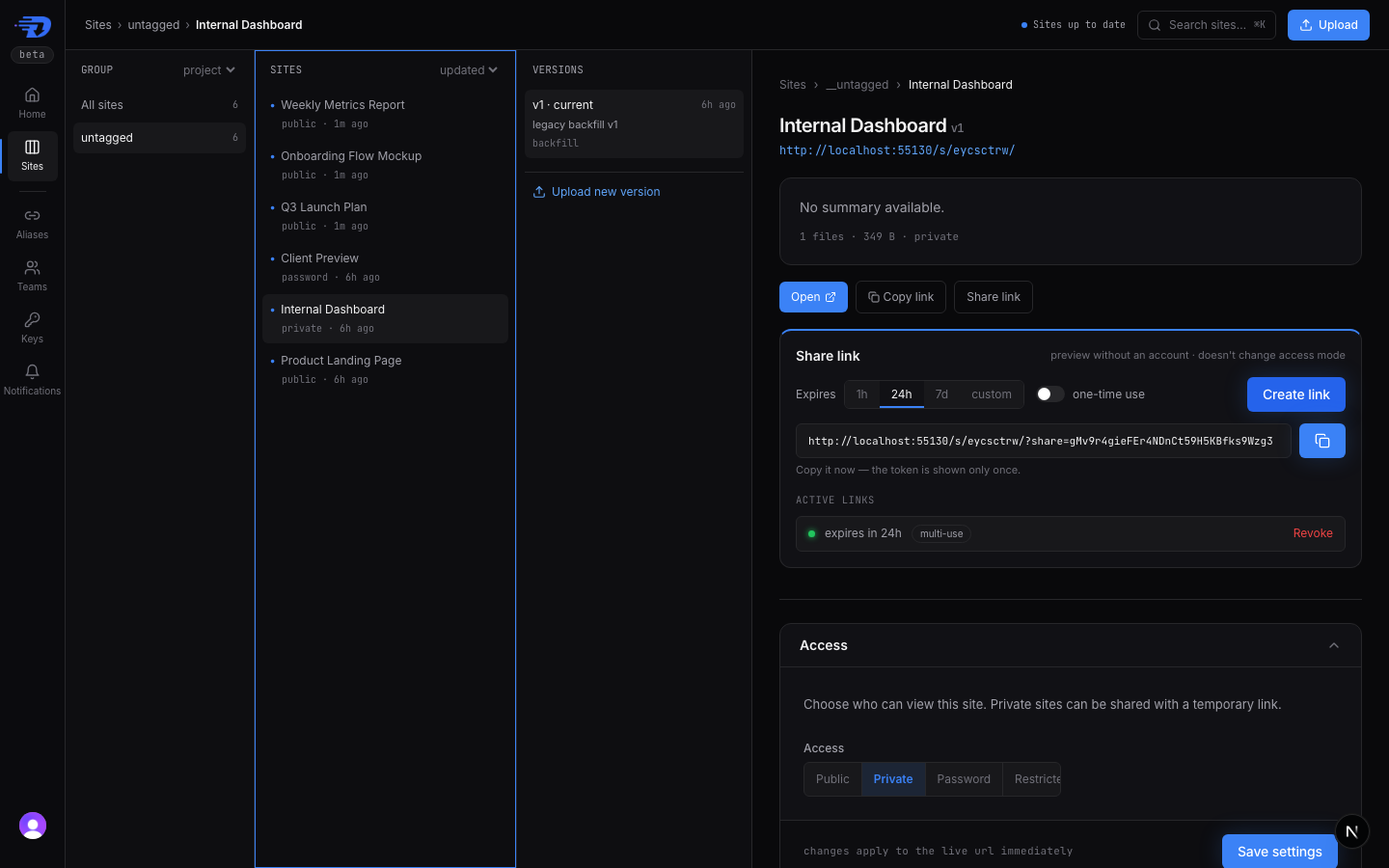Open Client Preview site

coord(385,267)
